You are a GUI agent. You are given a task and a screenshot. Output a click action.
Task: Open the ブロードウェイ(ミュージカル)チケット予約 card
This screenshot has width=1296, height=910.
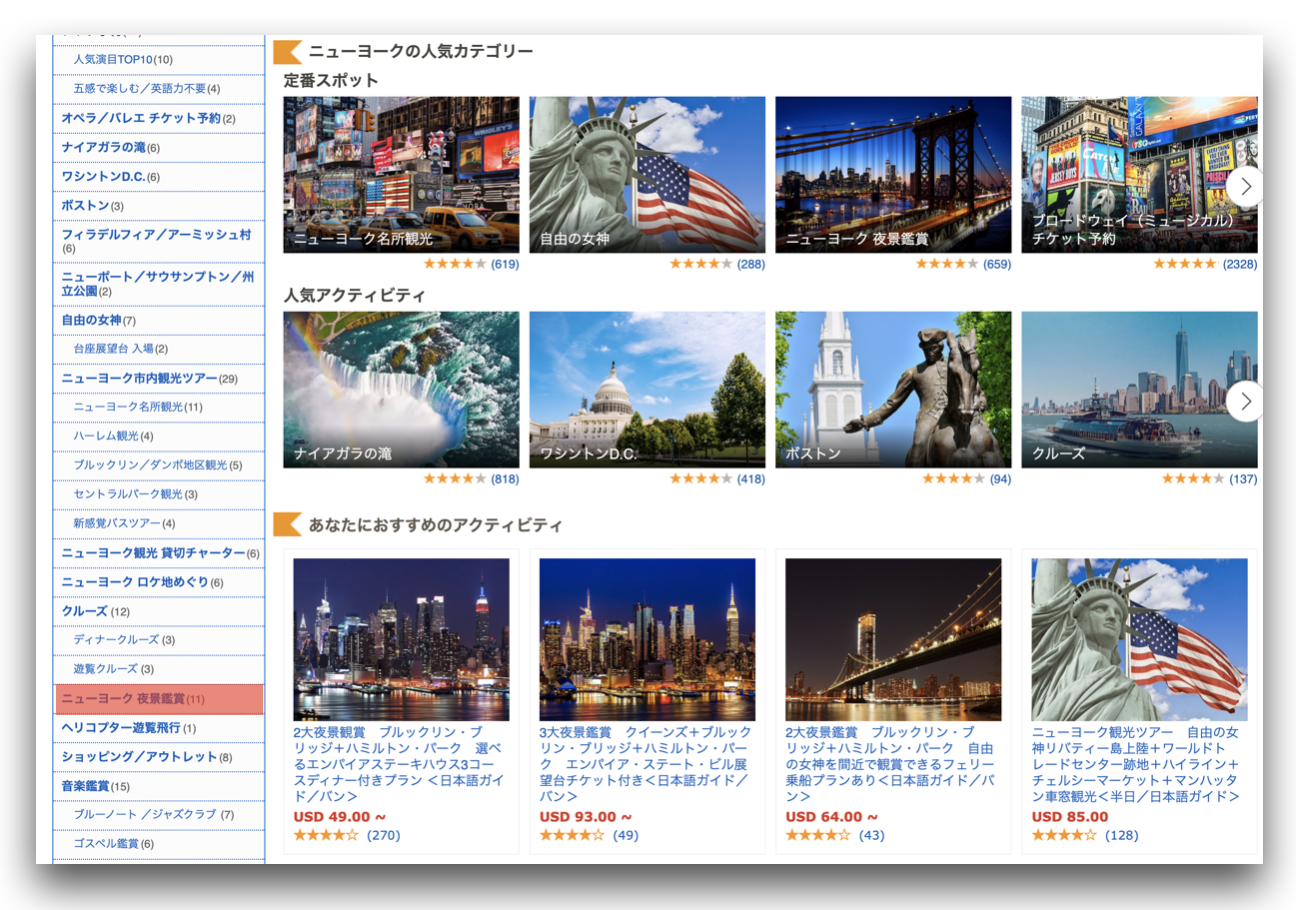pos(1139,175)
